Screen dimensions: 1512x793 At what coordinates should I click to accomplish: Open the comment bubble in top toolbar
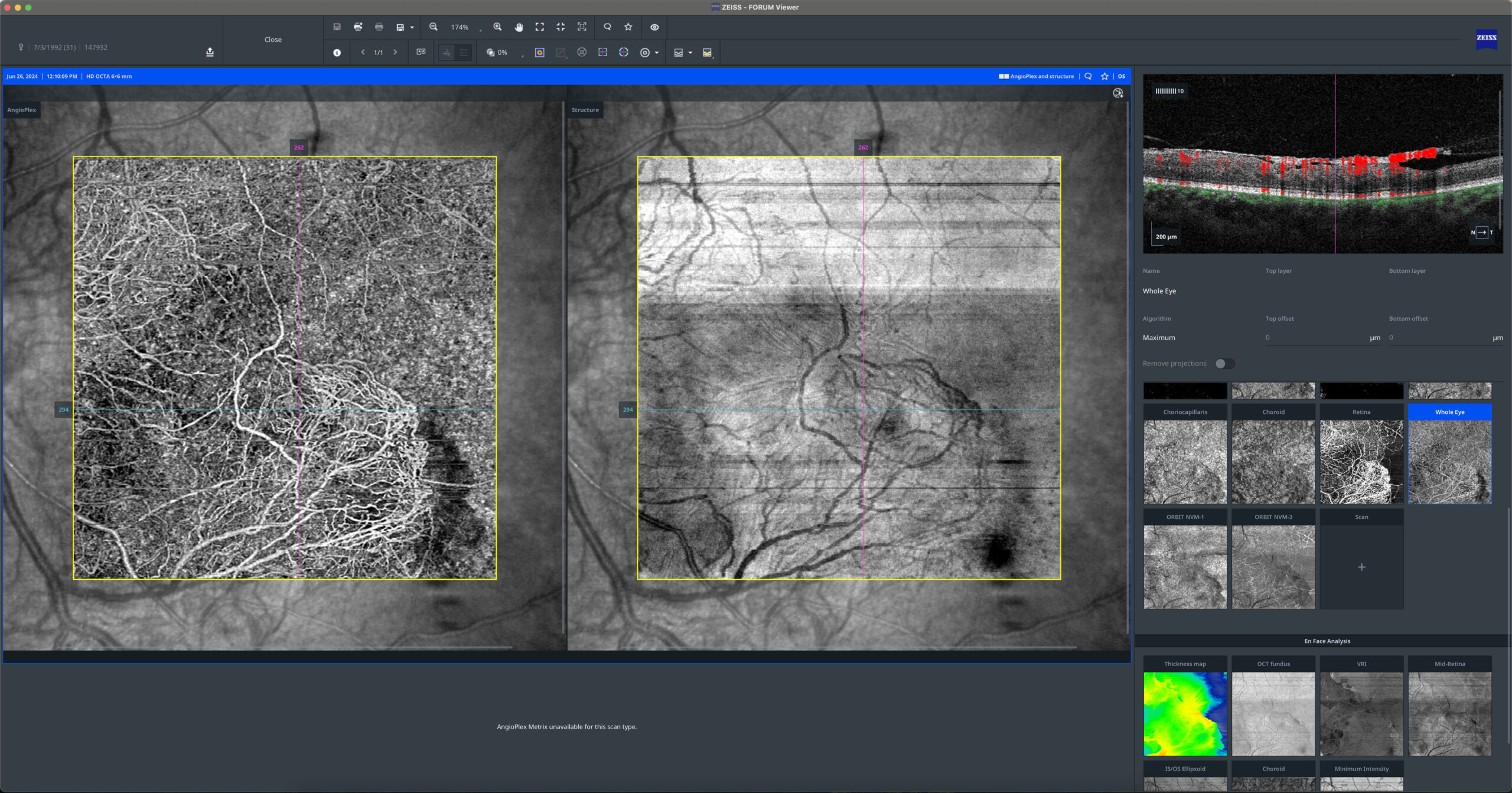(607, 27)
